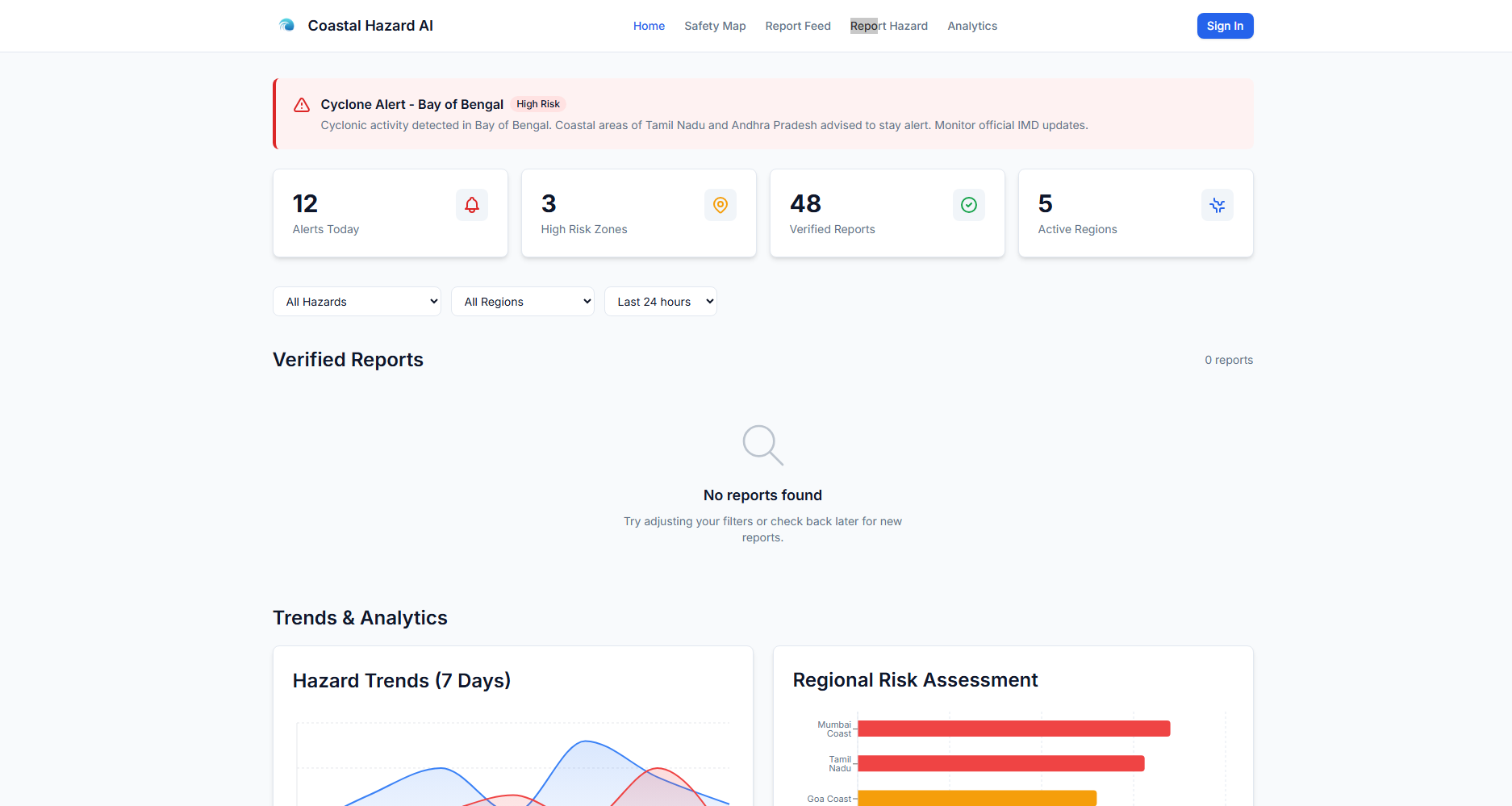Switch to the Analytics view
Viewport: 1512px width, 806px height.
pyautogui.click(x=971, y=25)
